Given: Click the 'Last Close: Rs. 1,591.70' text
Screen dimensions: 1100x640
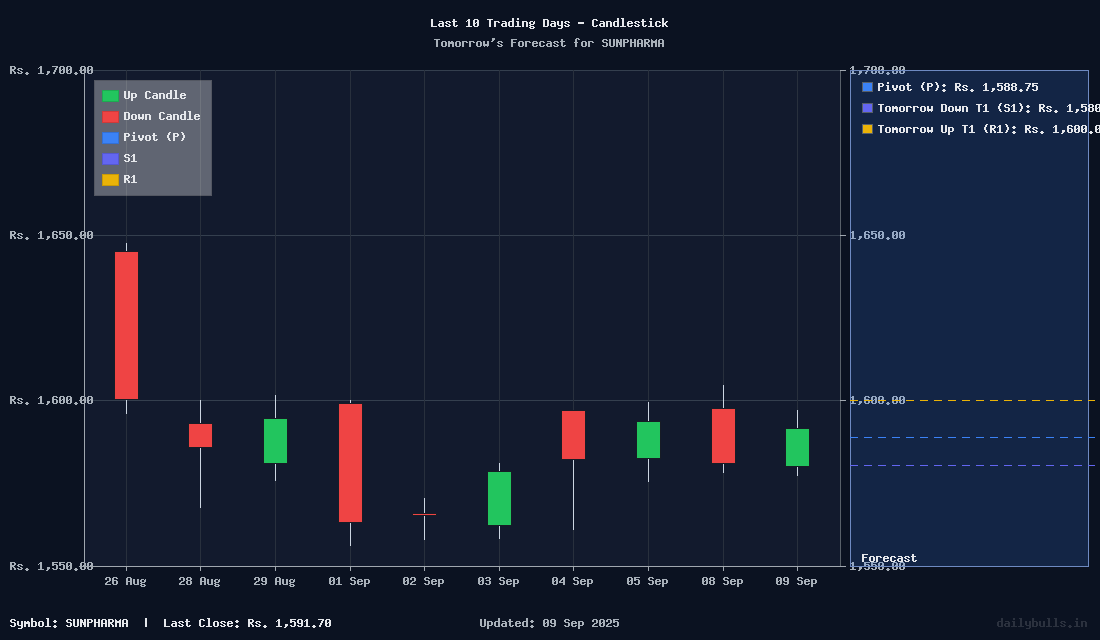Looking at the screenshot, I should (x=247, y=623).
